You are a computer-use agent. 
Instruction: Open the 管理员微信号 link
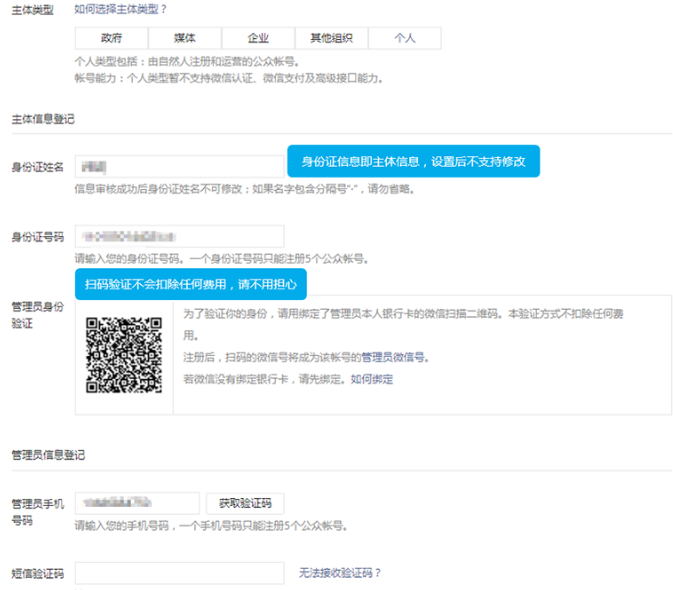[393, 357]
